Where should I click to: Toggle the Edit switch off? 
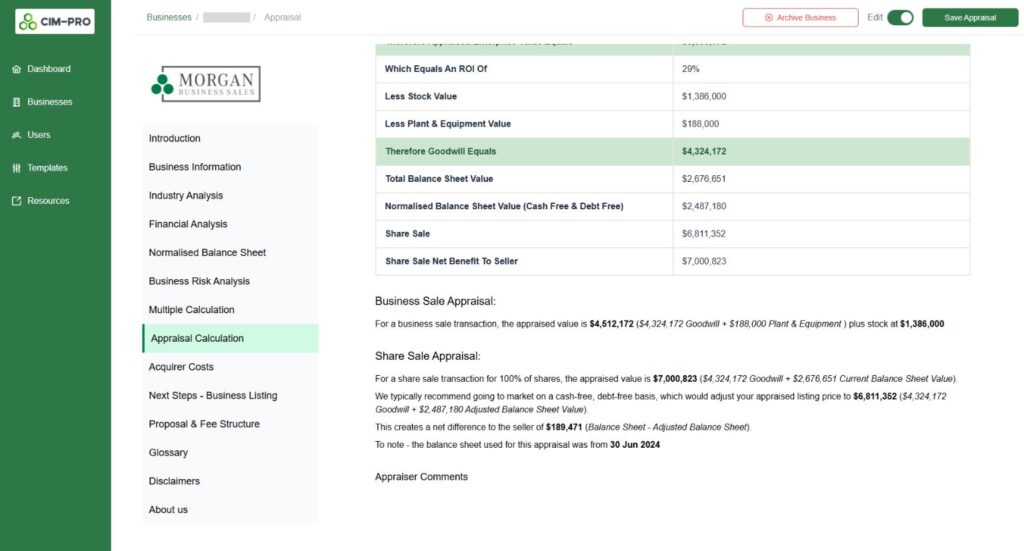click(900, 18)
